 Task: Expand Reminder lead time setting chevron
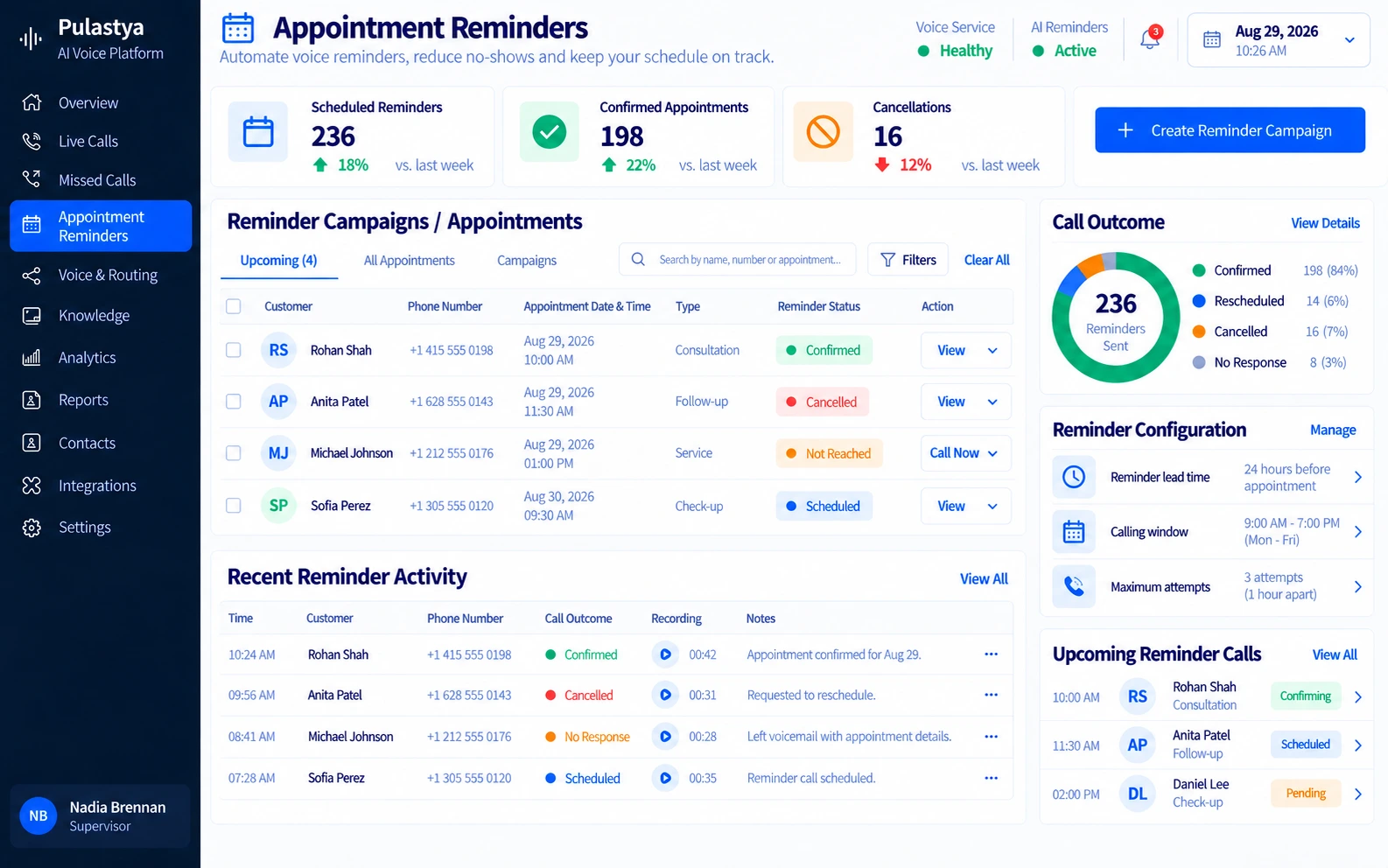point(1358,477)
